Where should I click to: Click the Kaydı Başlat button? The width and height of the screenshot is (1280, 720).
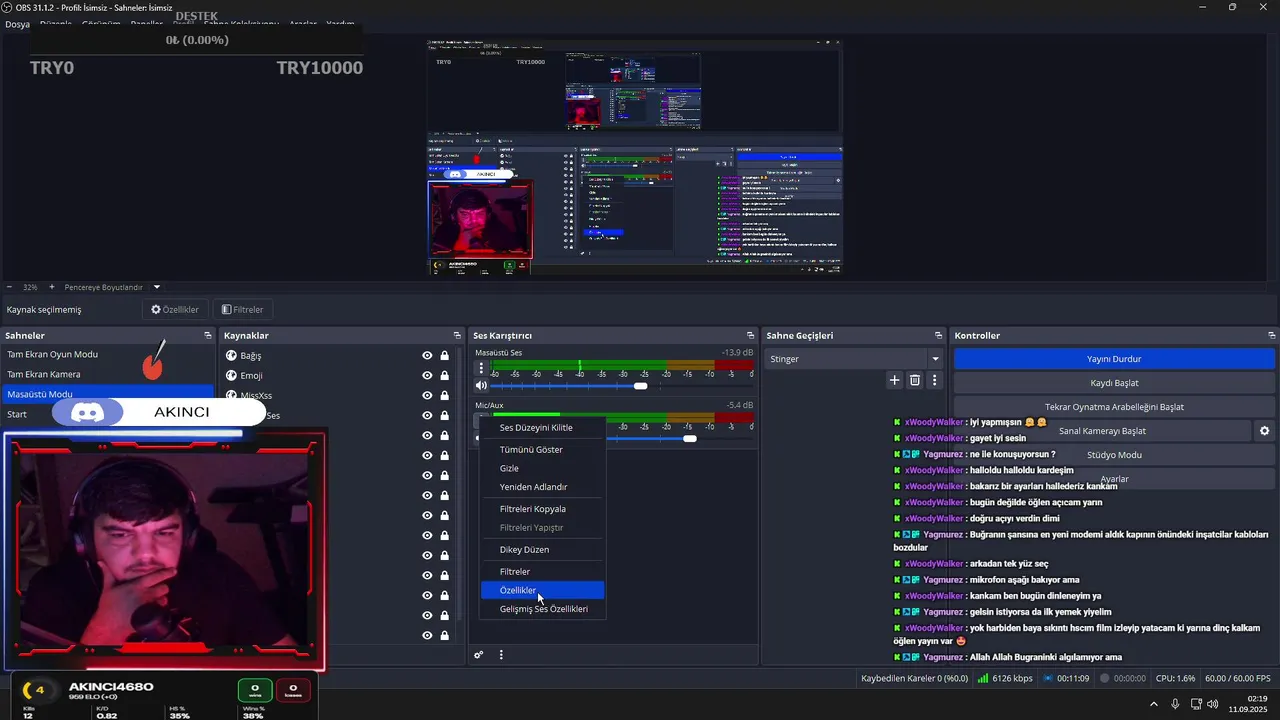(x=1114, y=383)
